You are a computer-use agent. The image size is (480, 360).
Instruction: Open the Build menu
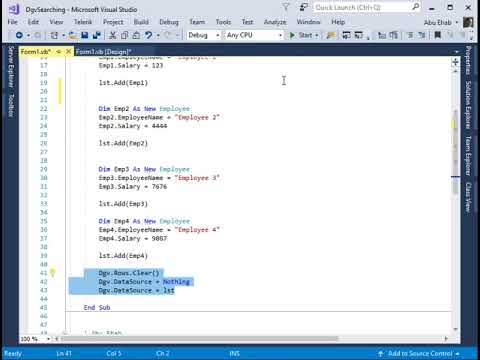click(x=141, y=22)
